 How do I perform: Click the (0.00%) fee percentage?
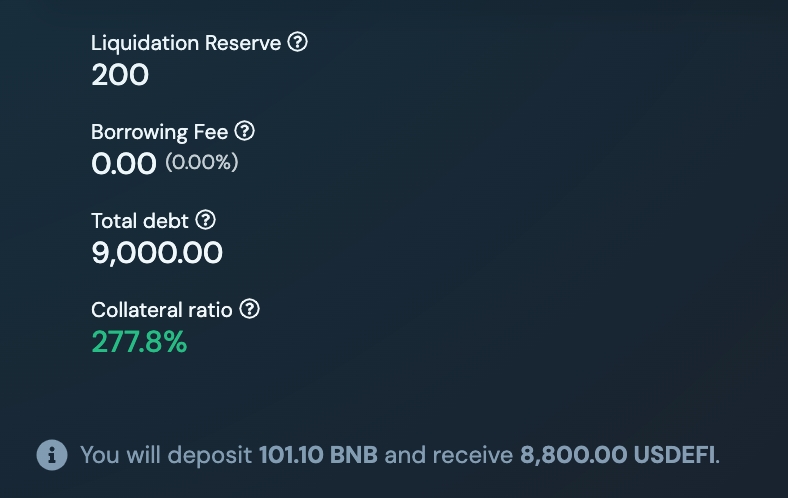pos(202,163)
